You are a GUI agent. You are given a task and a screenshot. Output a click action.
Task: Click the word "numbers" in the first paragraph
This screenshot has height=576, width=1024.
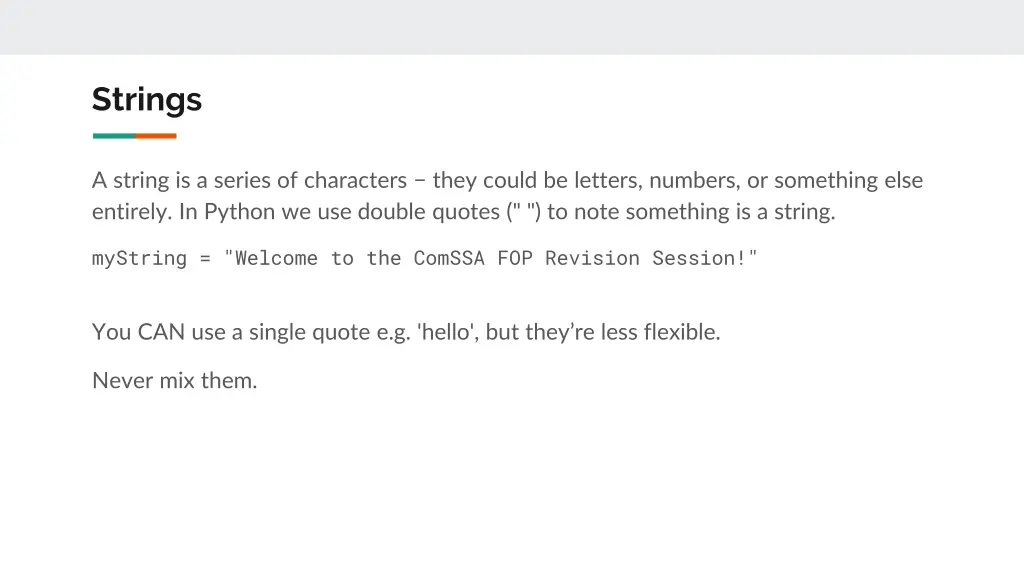(x=692, y=180)
